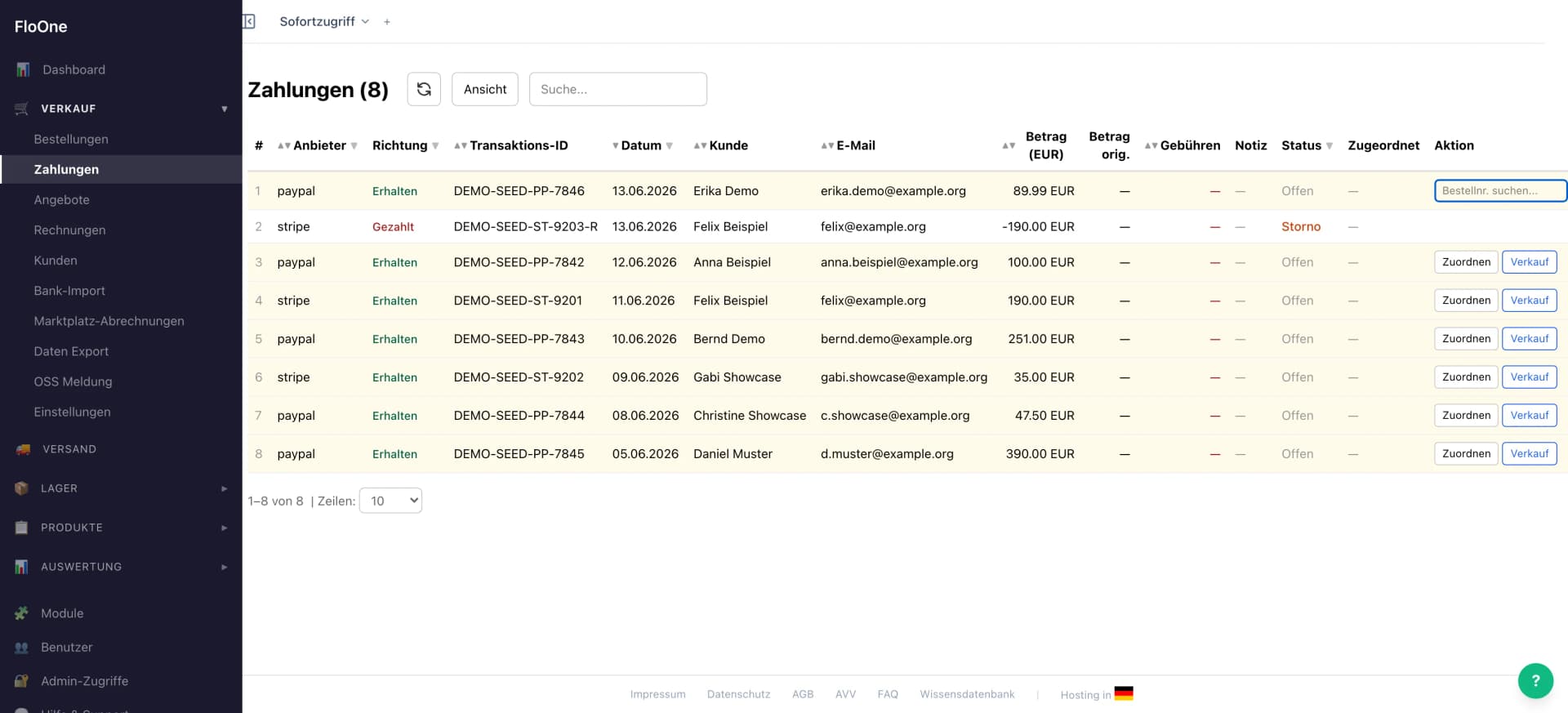Viewport: 1568px width, 713px height.
Task: Expand the AUSWERTUNG section arrow
Action: tap(225, 567)
